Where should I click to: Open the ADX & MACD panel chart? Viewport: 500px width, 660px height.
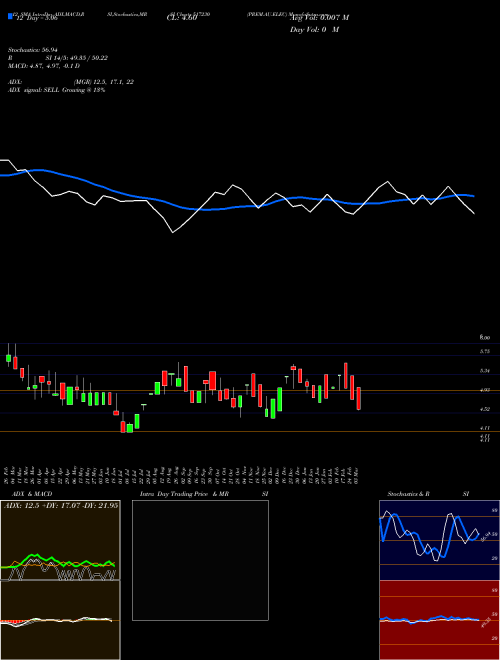coord(60,540)
